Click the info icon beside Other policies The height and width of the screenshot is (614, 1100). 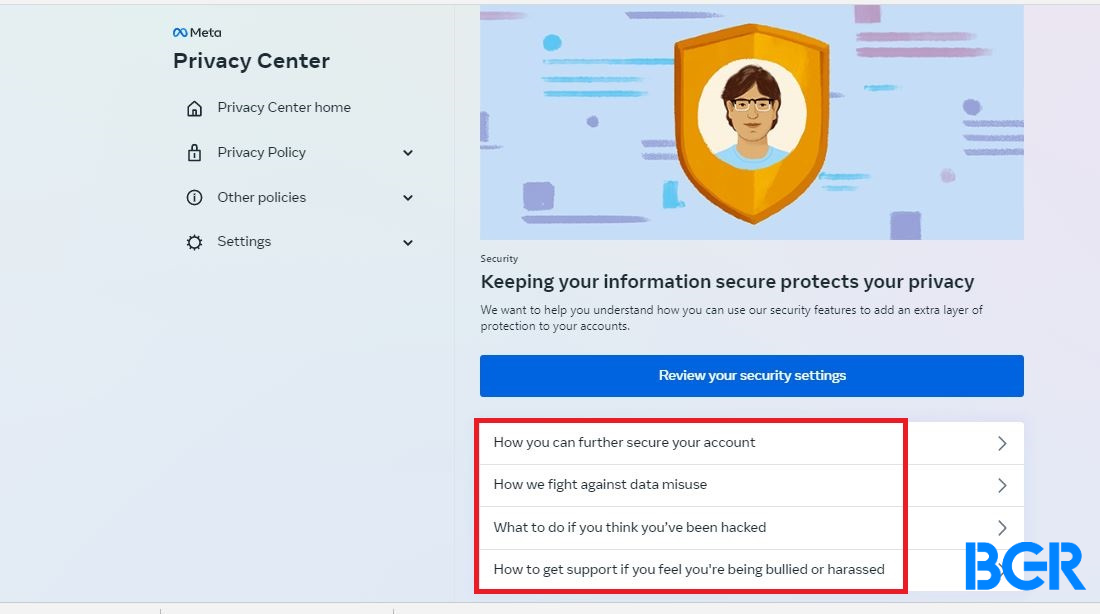(x=194, y=197)
